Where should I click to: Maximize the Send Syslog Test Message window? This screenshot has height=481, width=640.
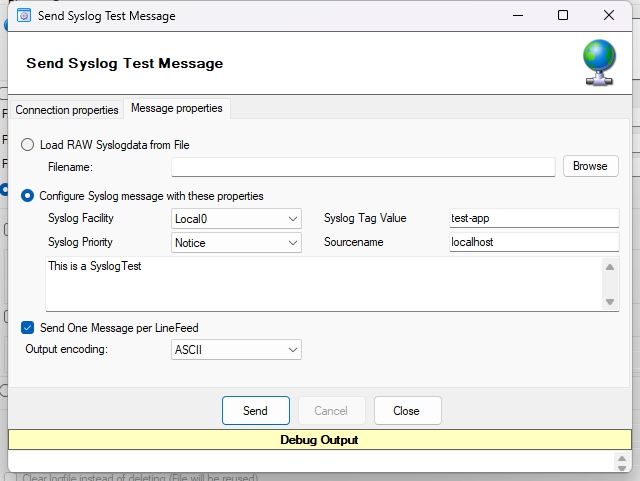pos(563,16)
